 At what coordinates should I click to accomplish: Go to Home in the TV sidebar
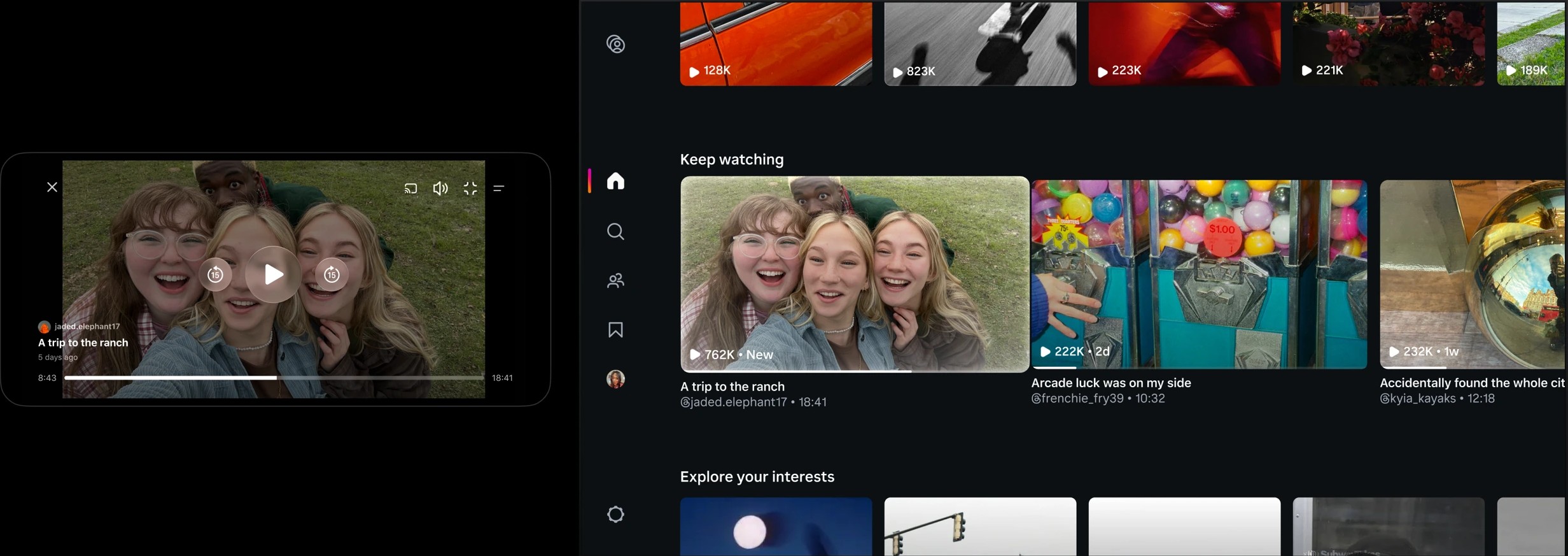pyautogui.click(x=615, y=181)
